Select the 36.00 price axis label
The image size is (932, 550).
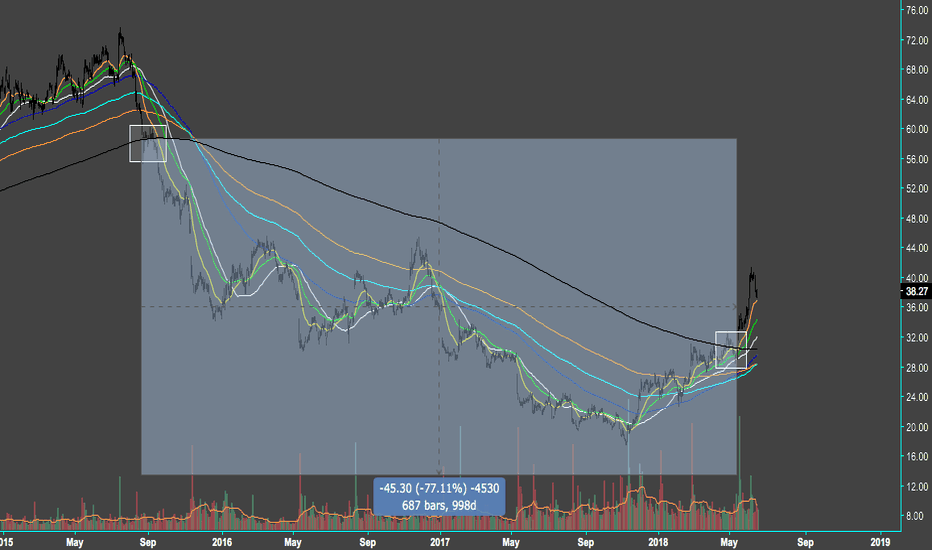click(917, 307)
